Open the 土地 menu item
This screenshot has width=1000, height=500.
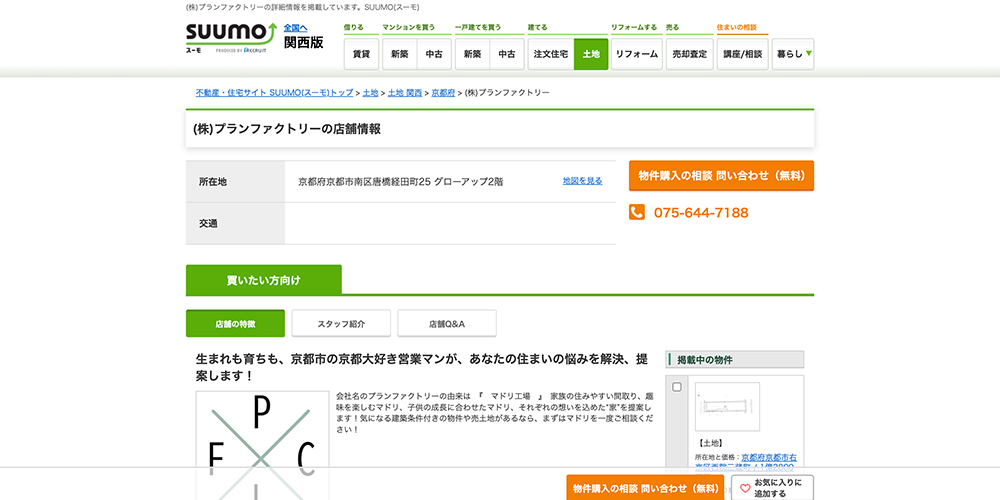[x=591, y=54]
